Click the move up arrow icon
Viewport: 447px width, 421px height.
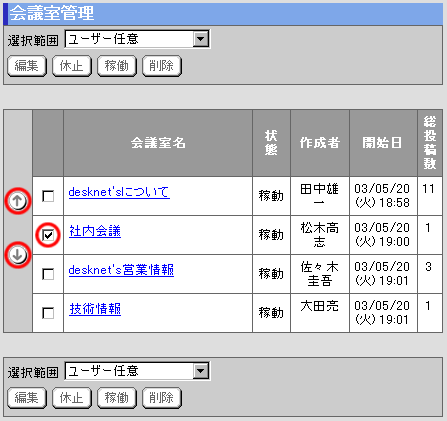point(17,201)
